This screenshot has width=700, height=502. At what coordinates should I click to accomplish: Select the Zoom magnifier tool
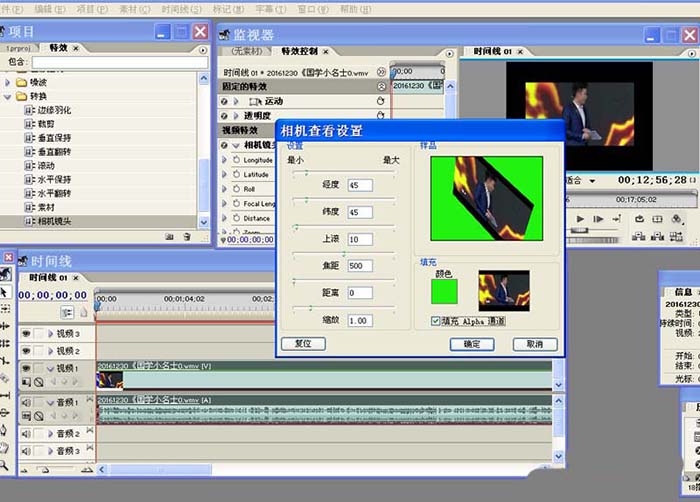(4, 465)
